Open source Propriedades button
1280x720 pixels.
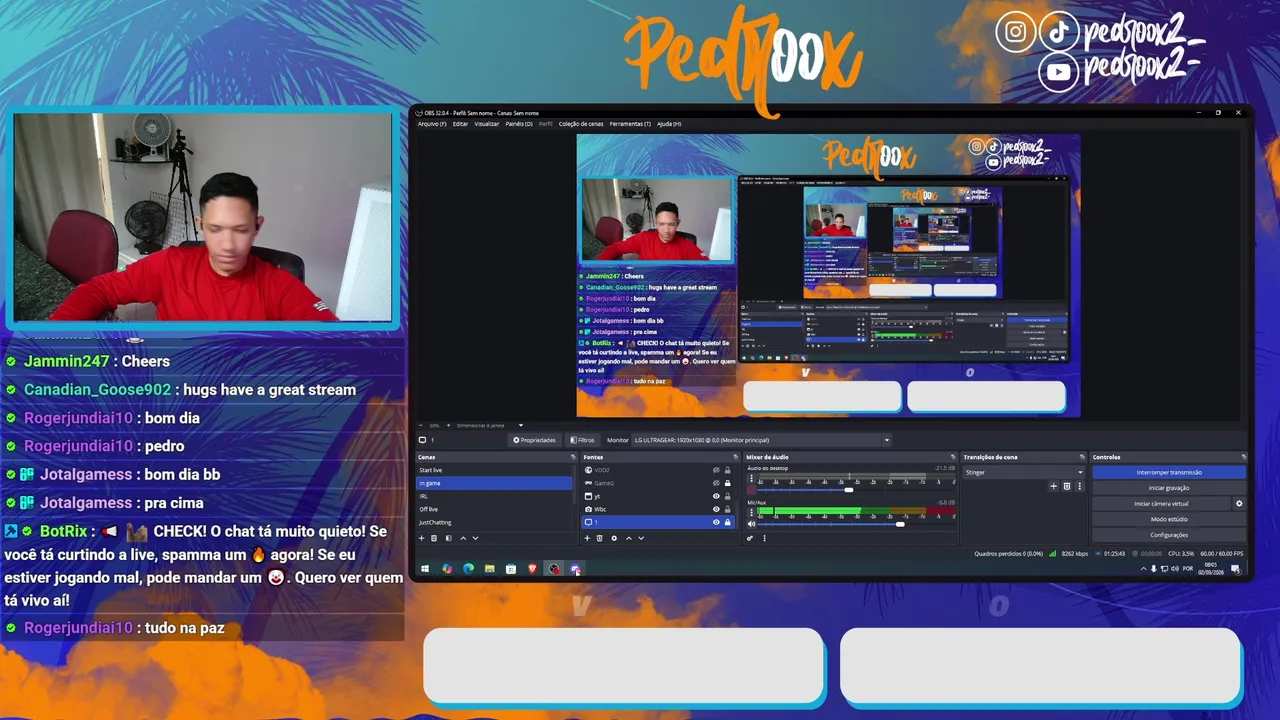point(535,440)
